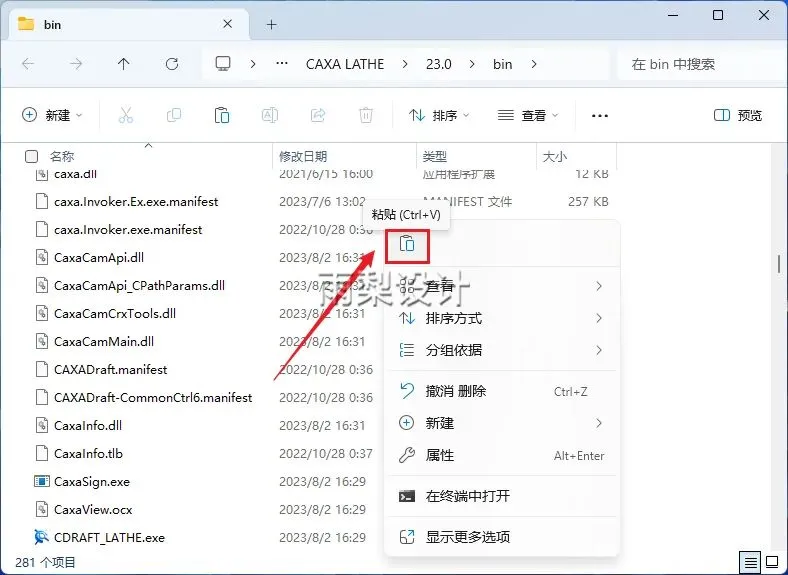Open hidden breadcrumb path ellipsis
This screenshot has width=788, height=575.
(282, 64)
